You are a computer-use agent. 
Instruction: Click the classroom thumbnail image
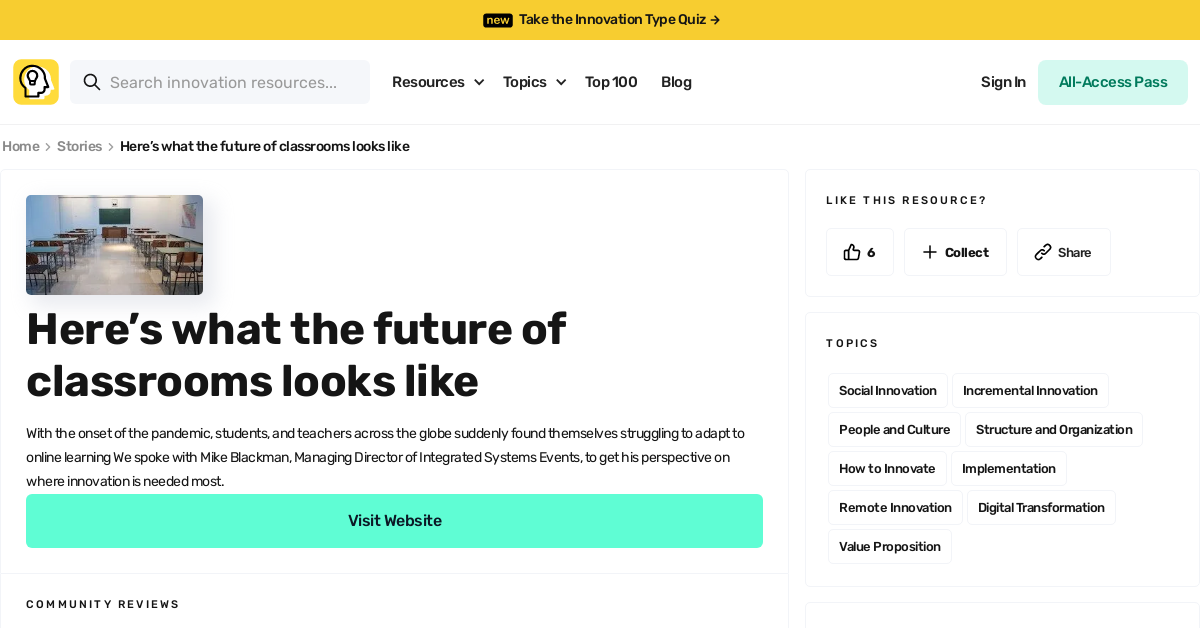coord(114,244)
